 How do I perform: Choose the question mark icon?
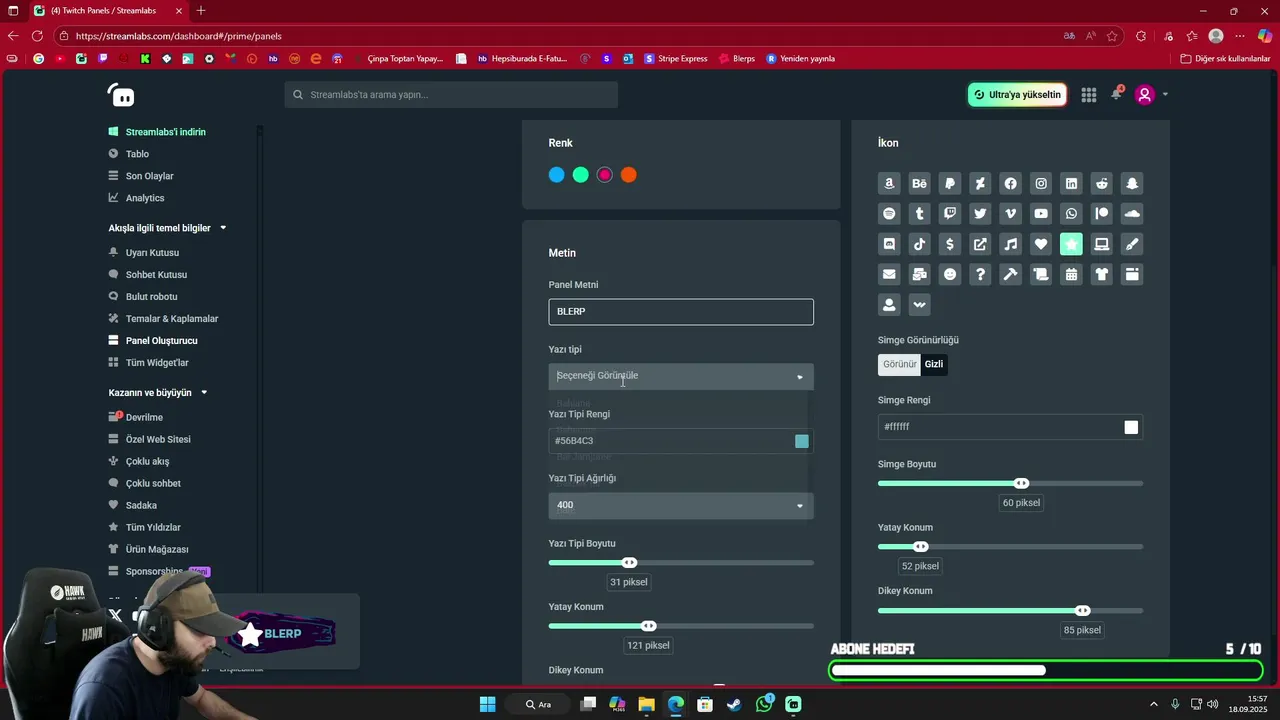pyautogui.click(x=980, y=274)
